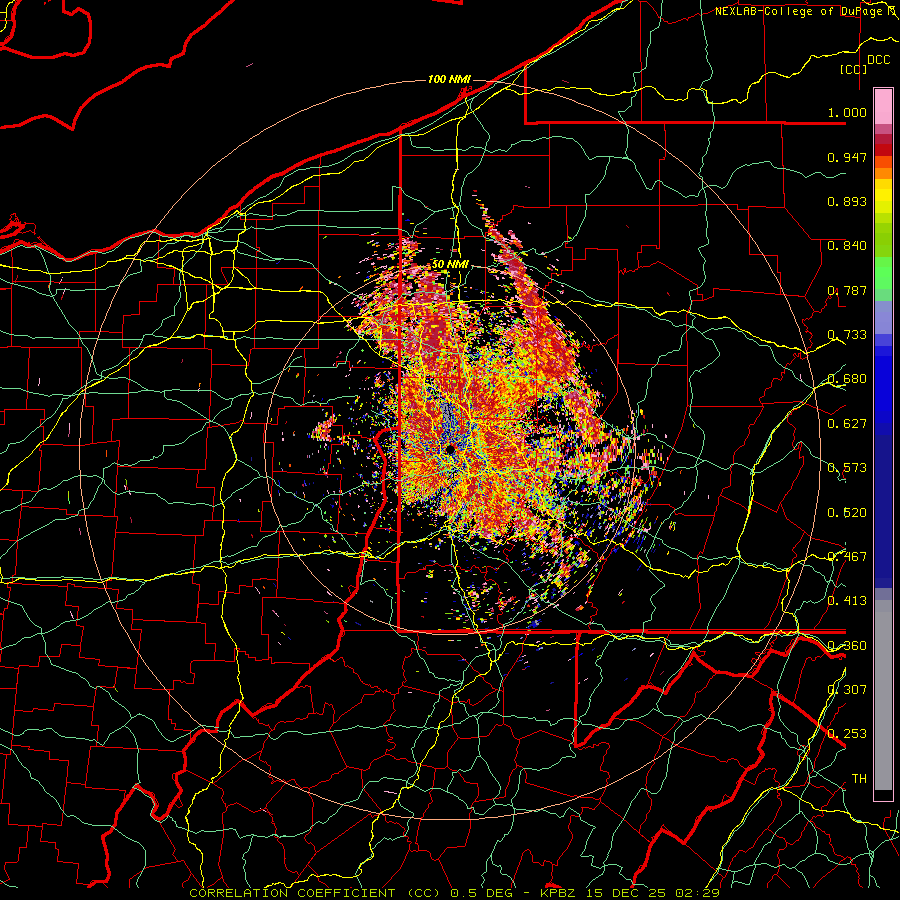Image resolution: width=900 pixels, height=900 pixels.
Task: Select the 0.467 scale value
Action: tap(847, 557)
